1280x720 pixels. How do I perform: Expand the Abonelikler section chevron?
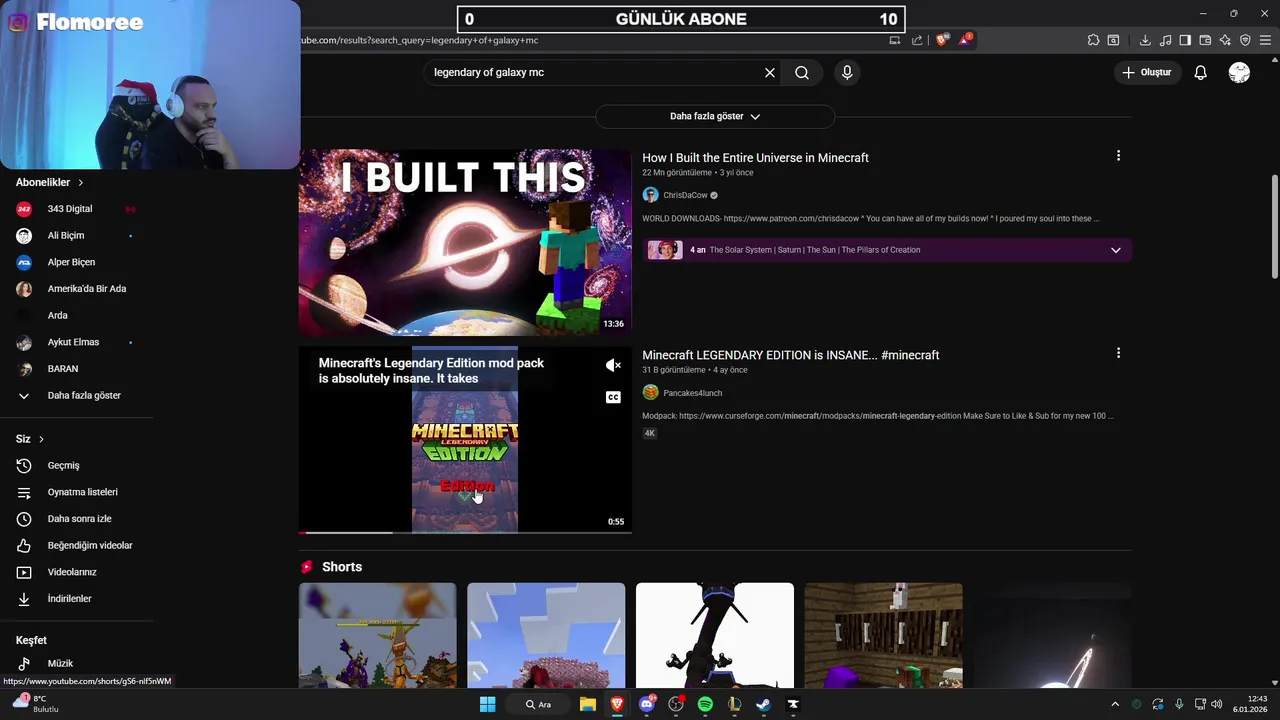point(81,183)
